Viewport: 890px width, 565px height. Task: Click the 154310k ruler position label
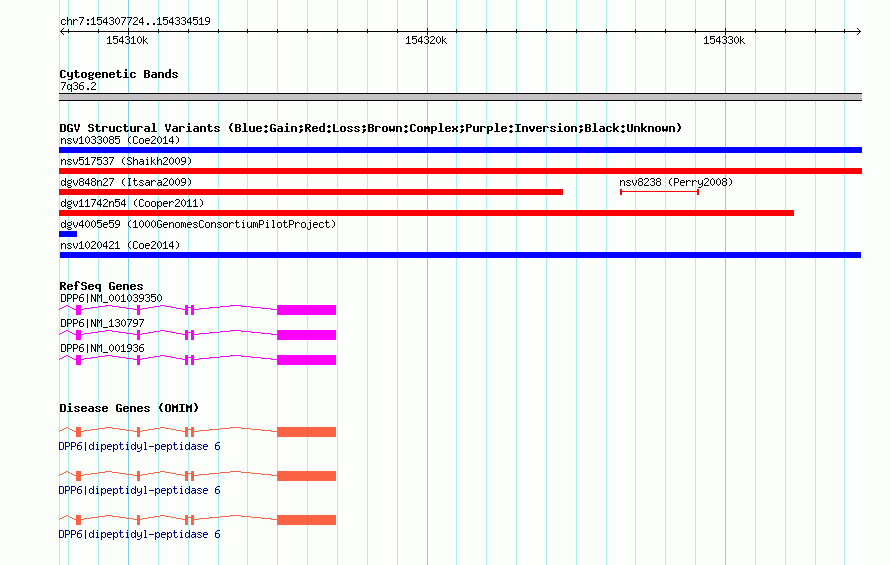pyautogui.click(x=127, y=40)
